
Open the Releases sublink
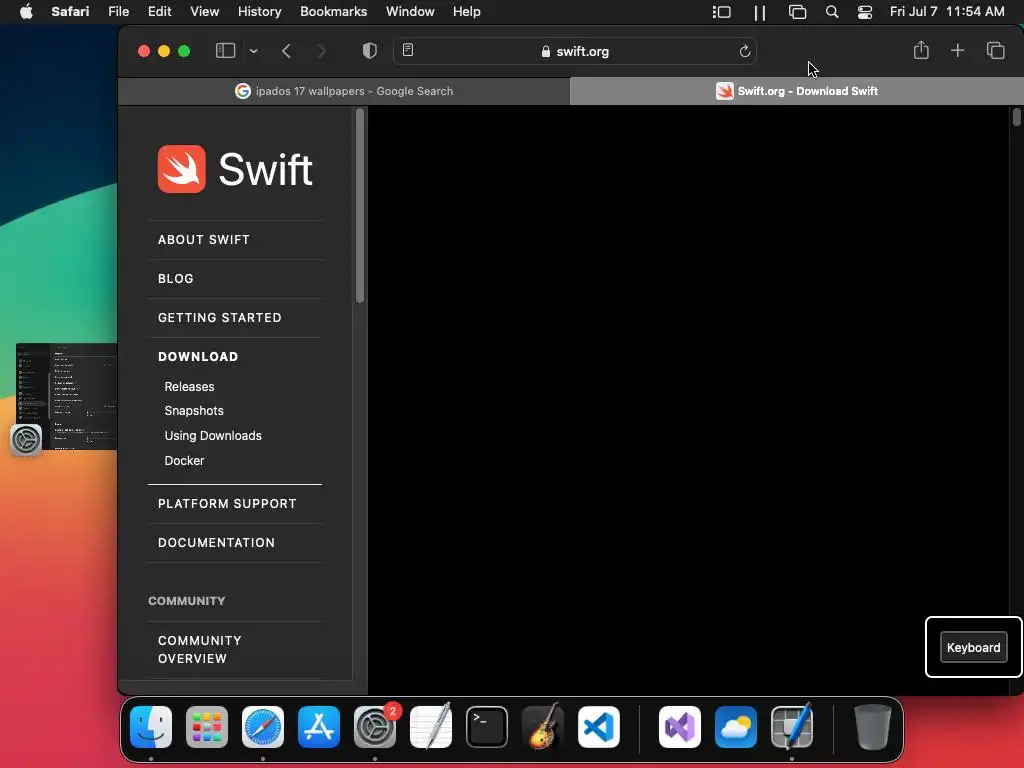189,387
